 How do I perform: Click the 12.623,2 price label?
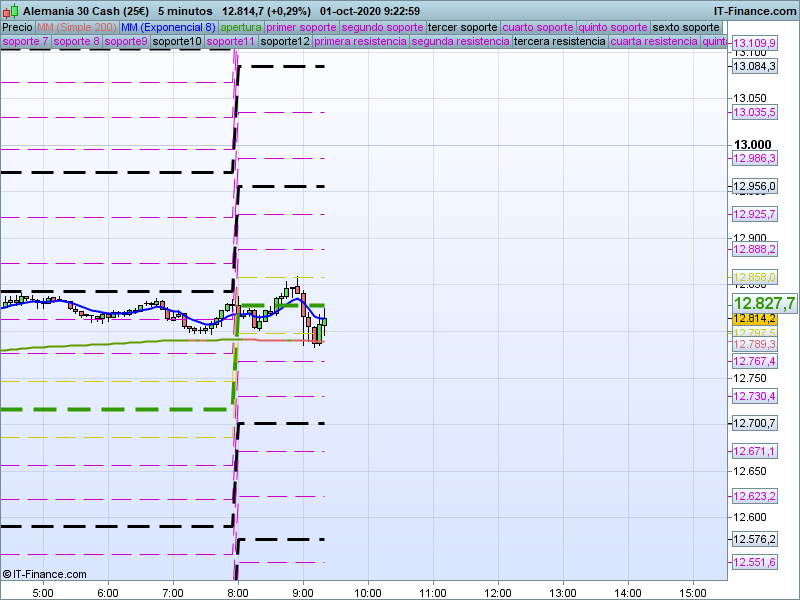pyautogui.click(x=755, y=496)
